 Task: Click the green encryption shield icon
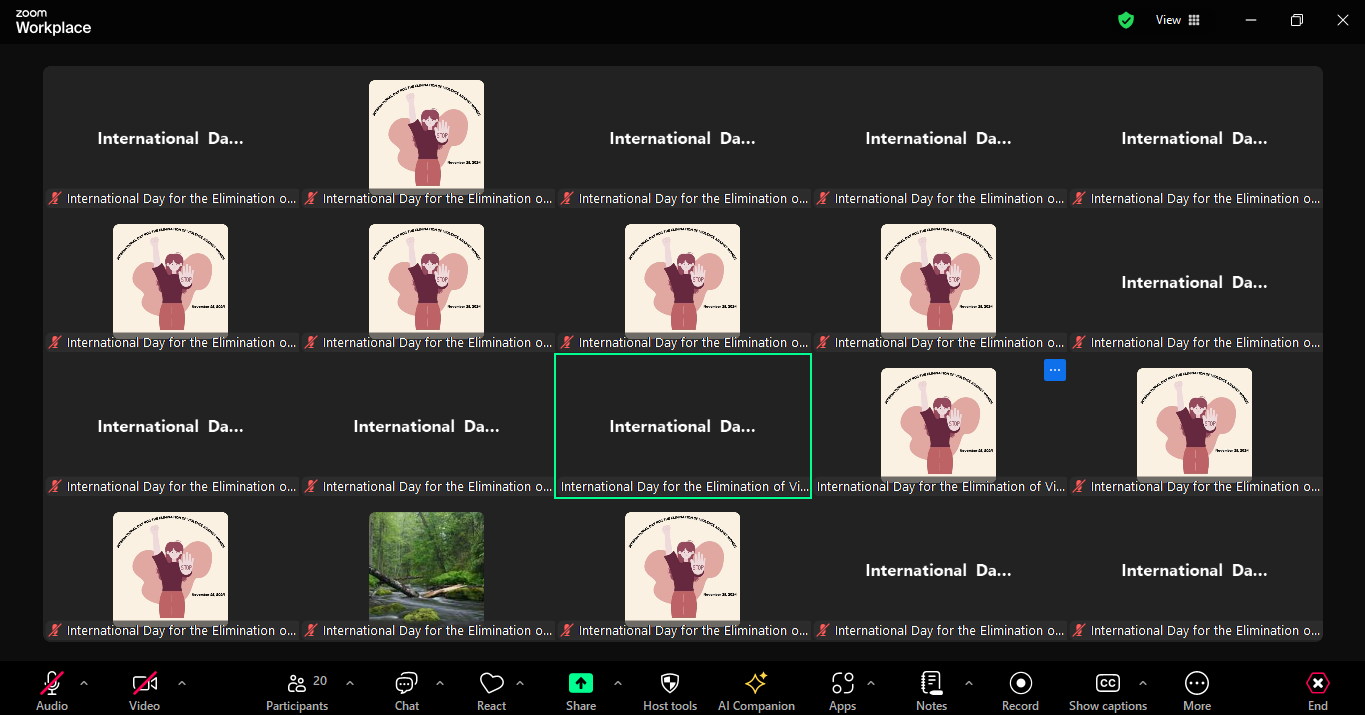(x=1126, y=20)
